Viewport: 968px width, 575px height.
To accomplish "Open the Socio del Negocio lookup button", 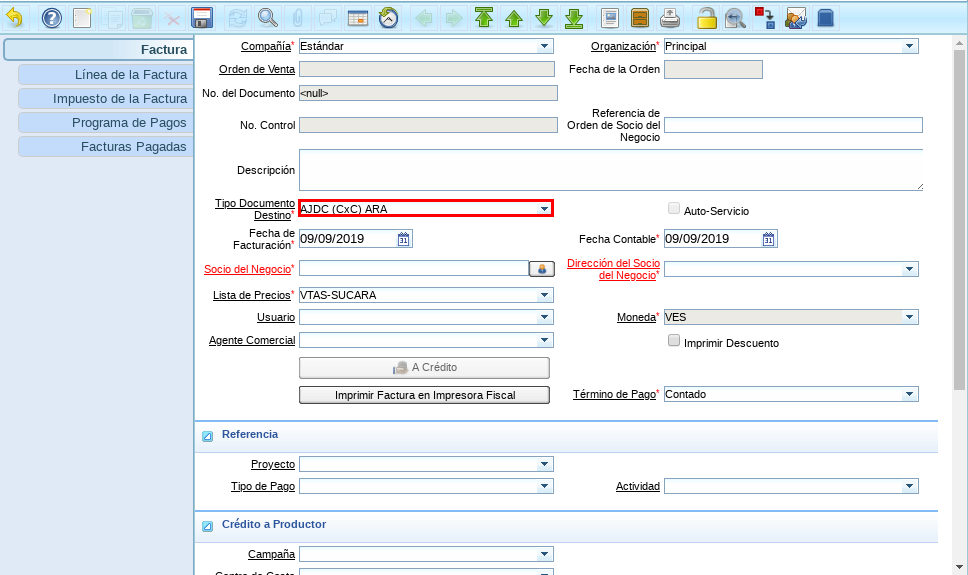I will coord(541,269).
